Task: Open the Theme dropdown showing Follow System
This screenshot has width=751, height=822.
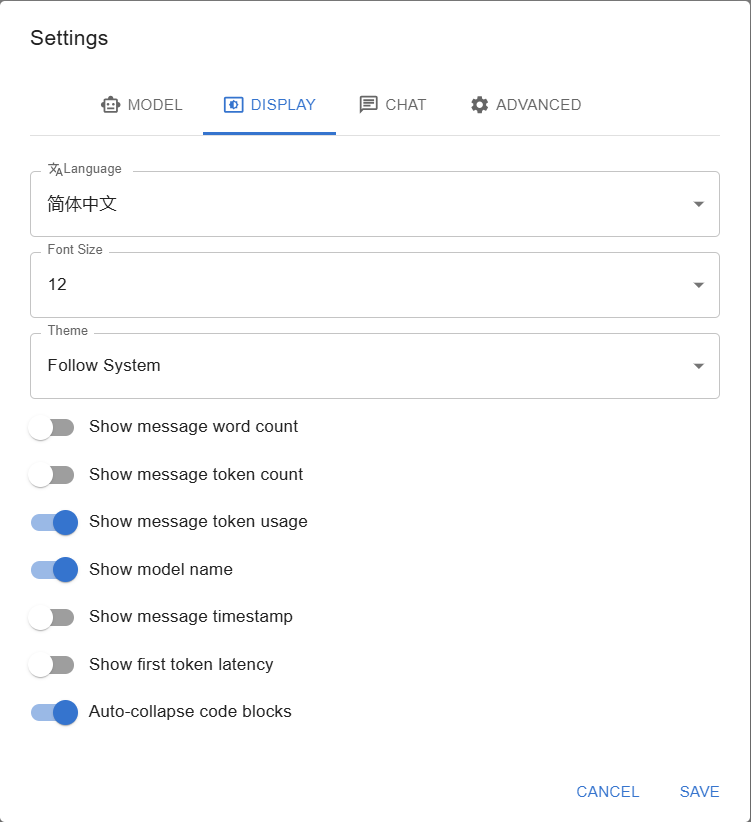Action: pyautogui.click(x=375, y=365)
